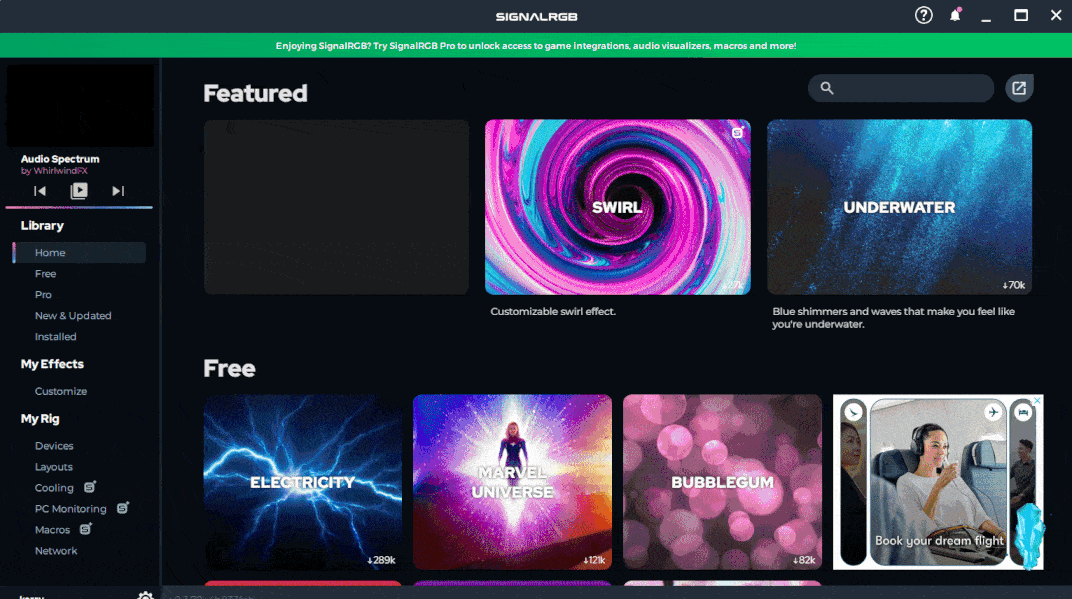Click the SignalRGB Pro promotion banner
The height and width of the screenshot is (599, 1072).
click(536, 46)
